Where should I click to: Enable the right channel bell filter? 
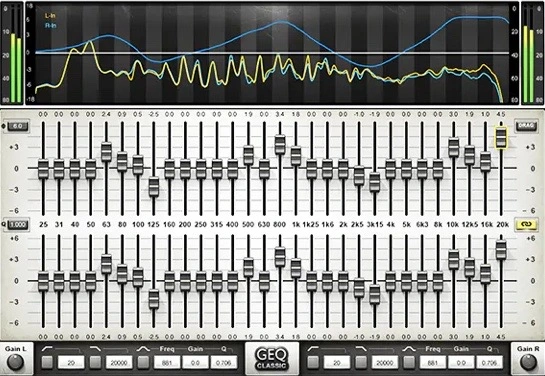coord(409,362)
